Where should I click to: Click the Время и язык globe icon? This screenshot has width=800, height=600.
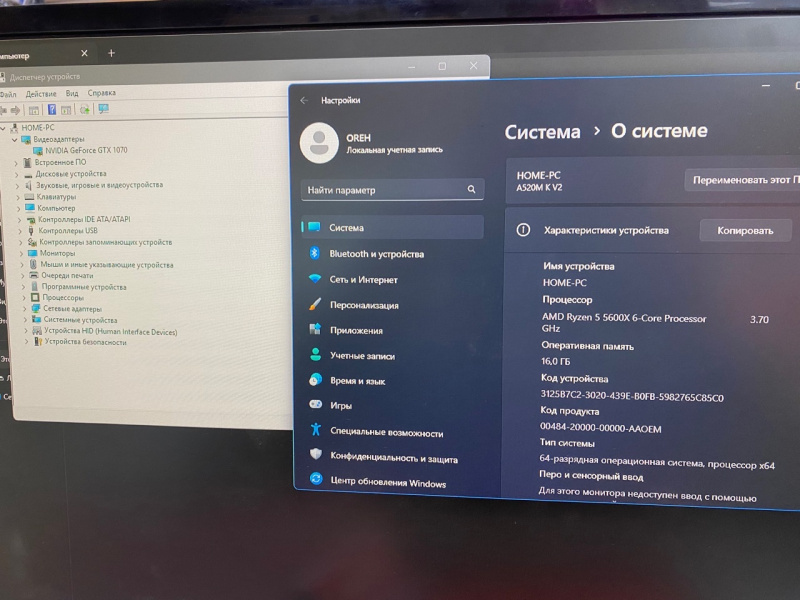(315, 379)
